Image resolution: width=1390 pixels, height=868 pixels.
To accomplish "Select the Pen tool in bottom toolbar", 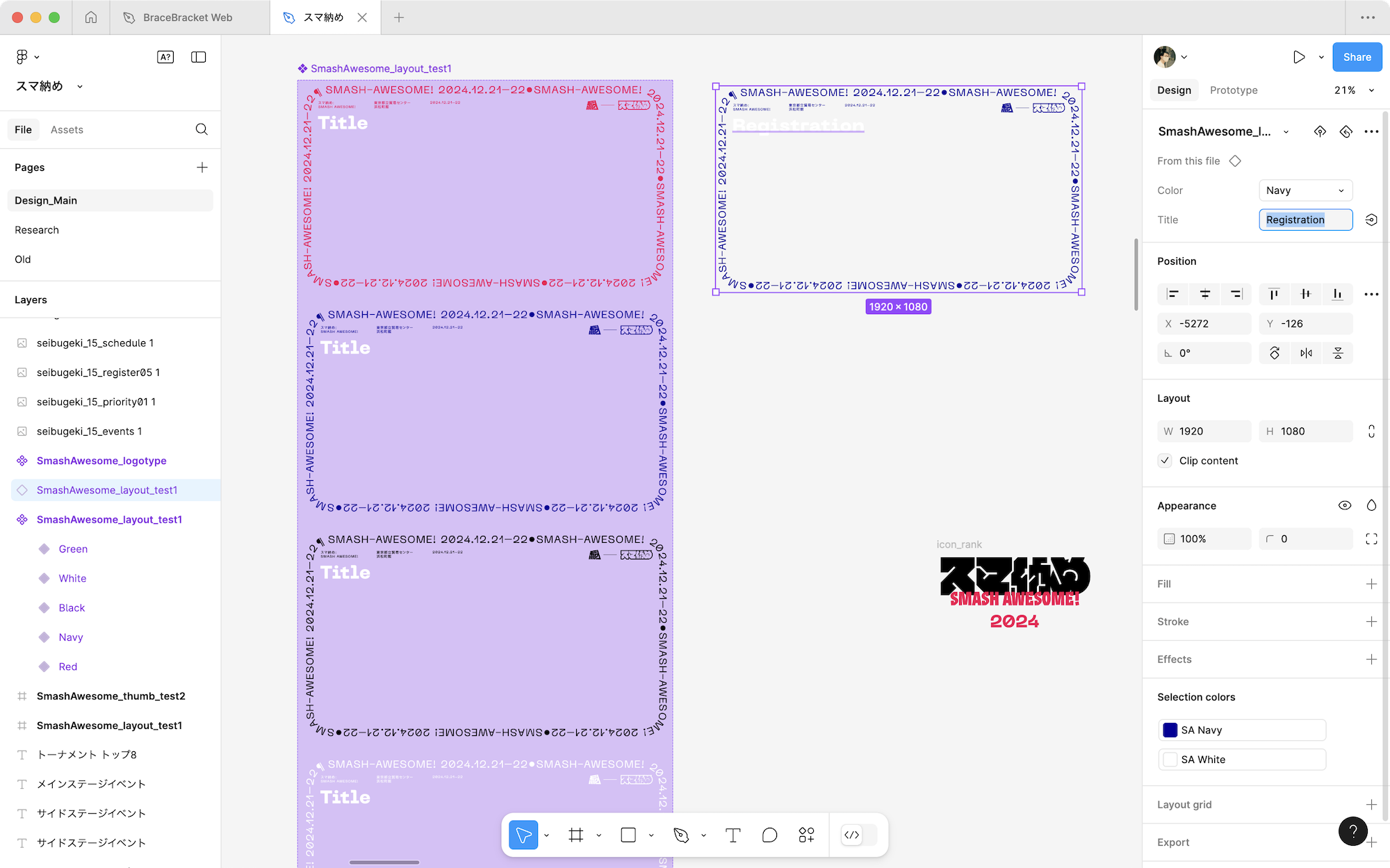I will pos(681,835).
